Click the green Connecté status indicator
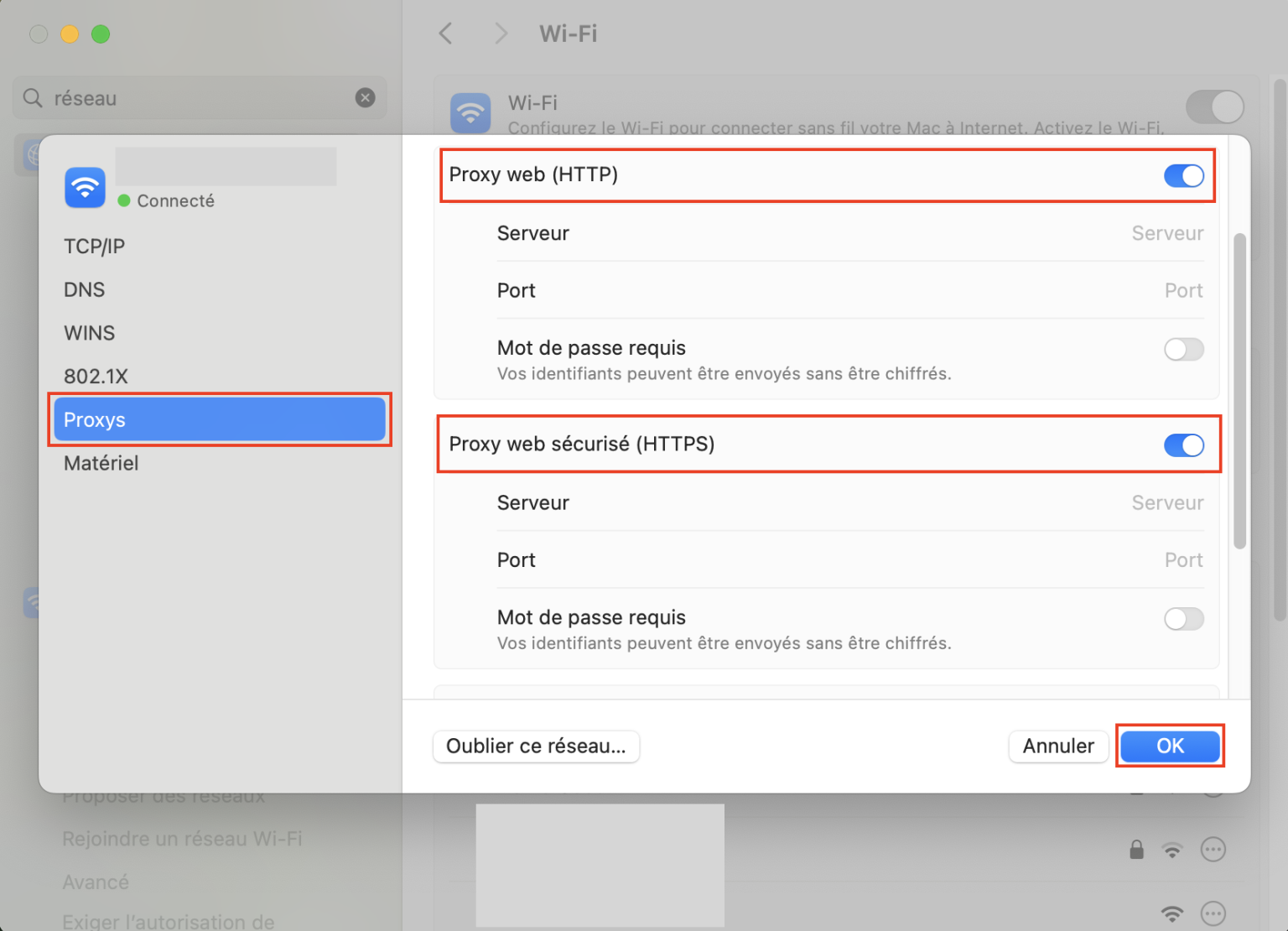The image size is (1288, 931). point(123,200)
